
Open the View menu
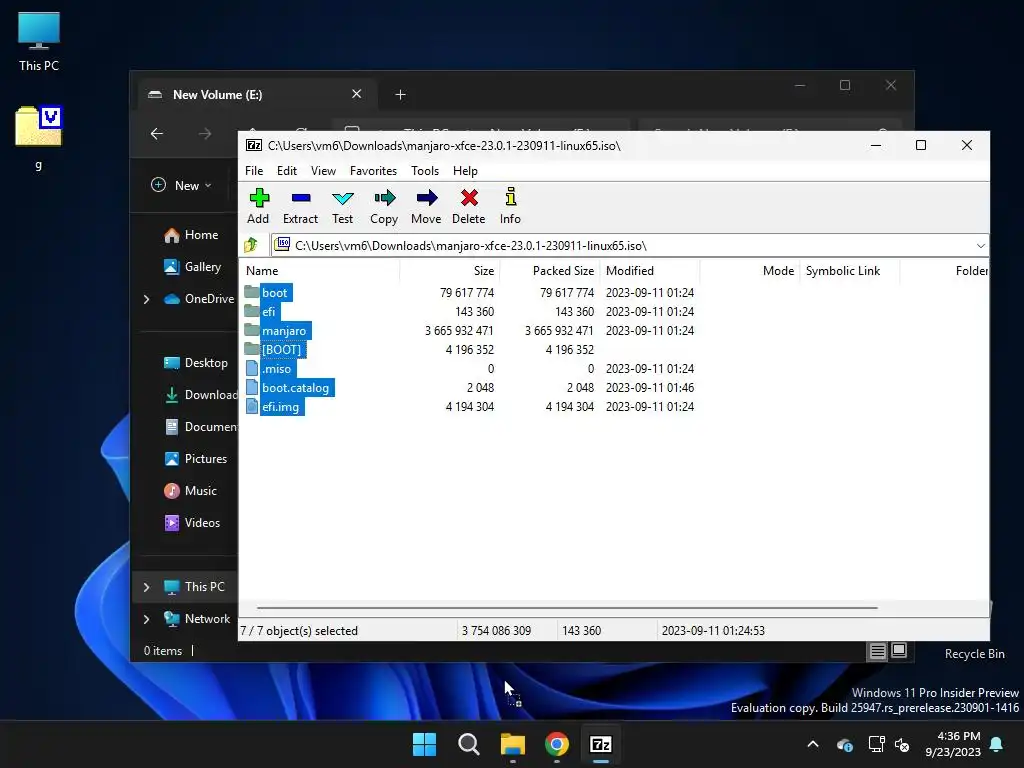click(x=323, y=170)
